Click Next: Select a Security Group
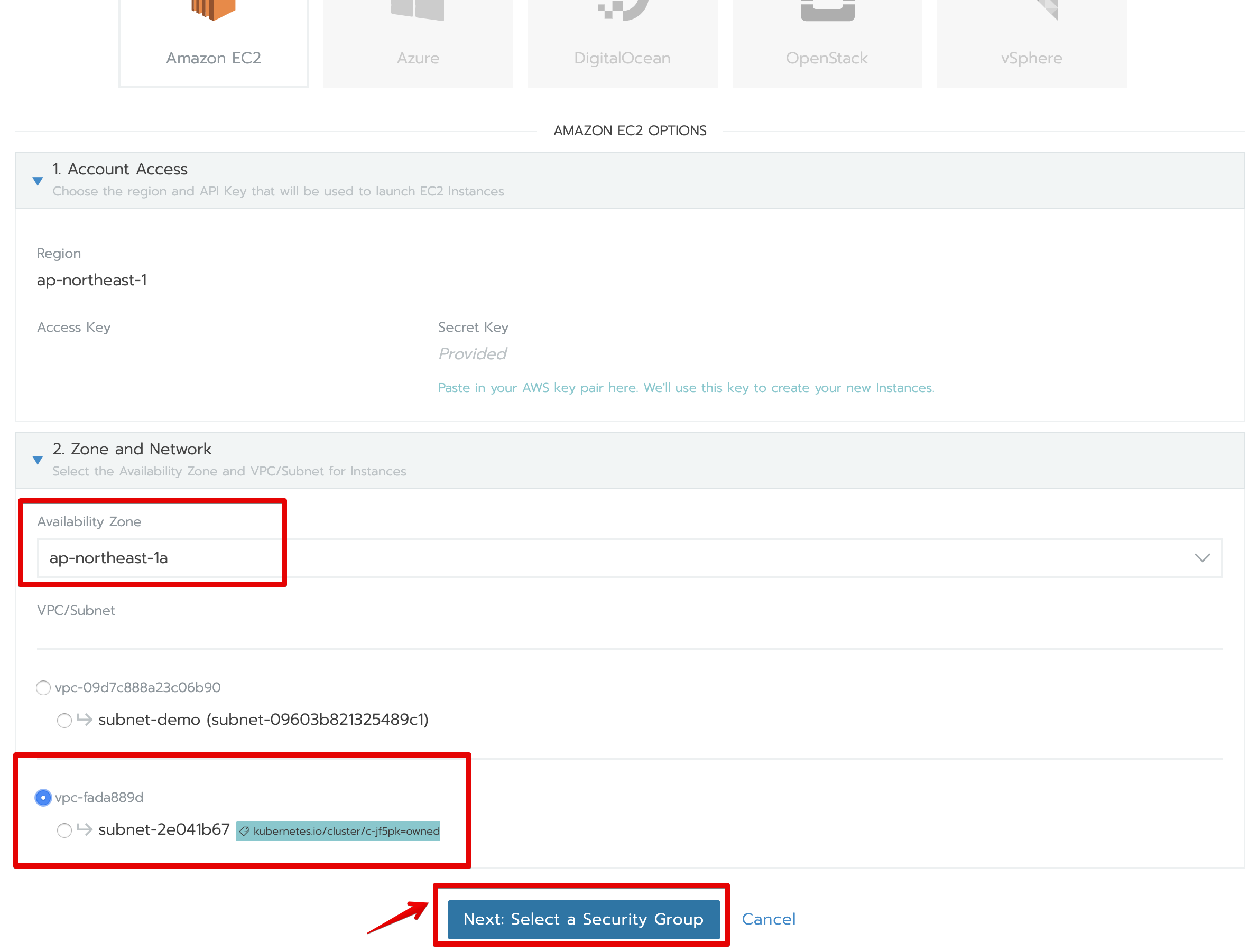This screenshot has width=1258, height=952. pyautogui.click(x=583, y=919)
